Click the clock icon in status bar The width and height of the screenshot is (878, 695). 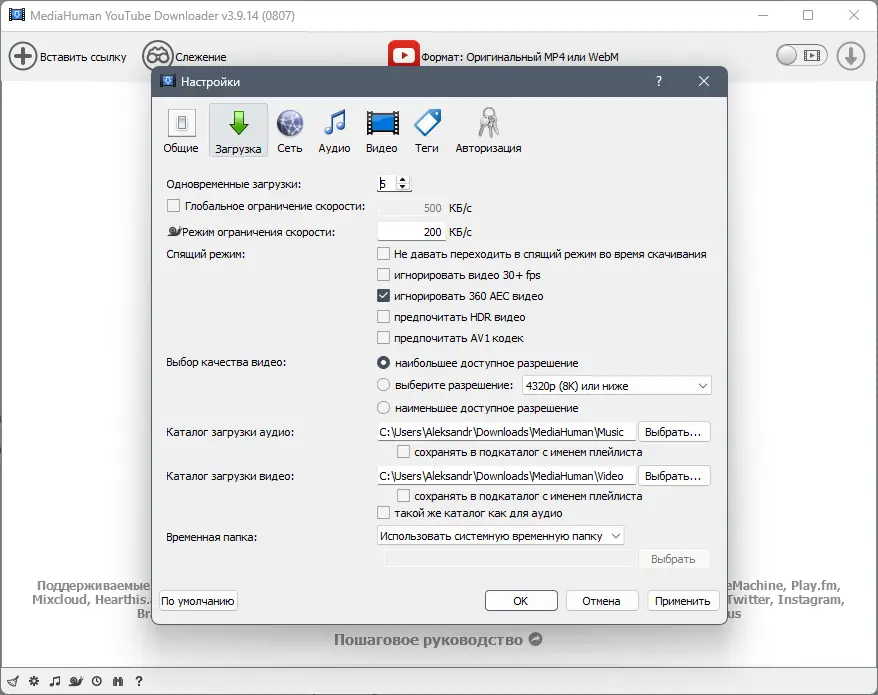(97, 681)
